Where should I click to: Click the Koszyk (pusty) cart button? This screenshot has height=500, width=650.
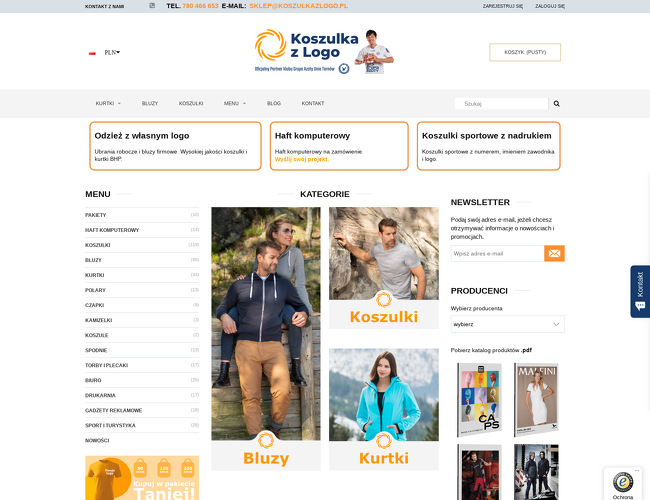(x=525, y=52)
